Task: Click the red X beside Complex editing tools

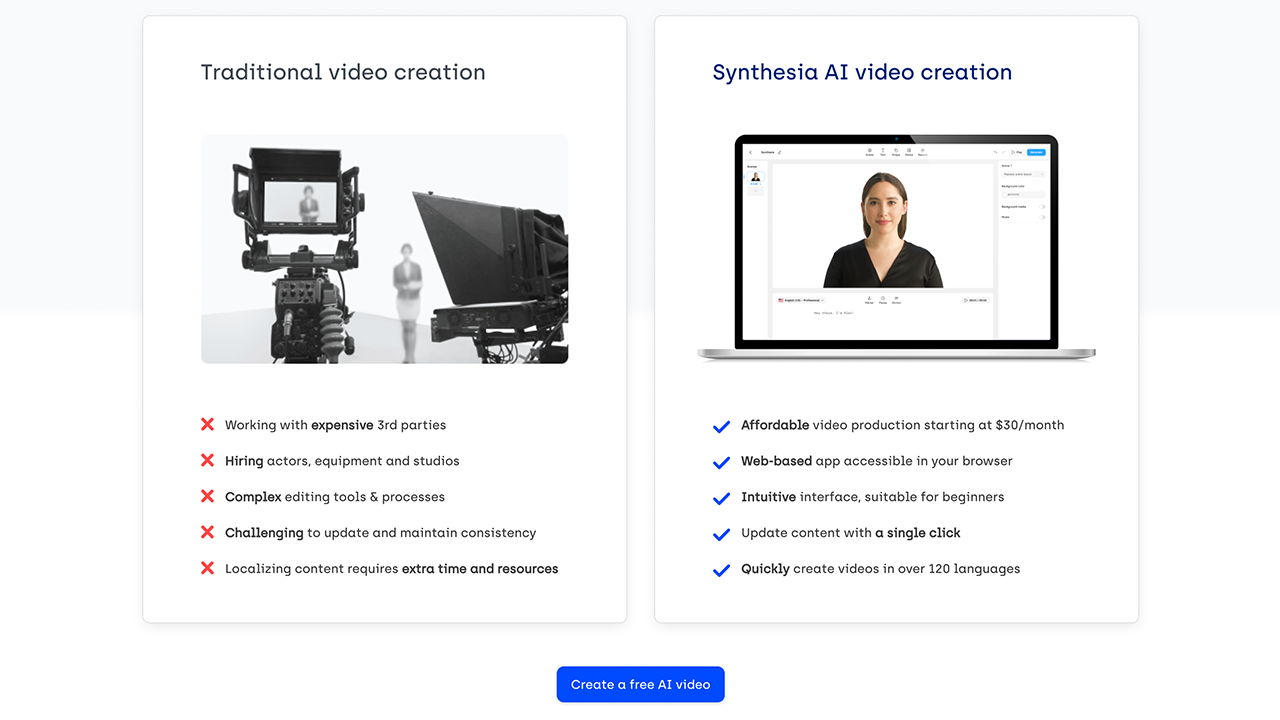Action: point(207,497)
